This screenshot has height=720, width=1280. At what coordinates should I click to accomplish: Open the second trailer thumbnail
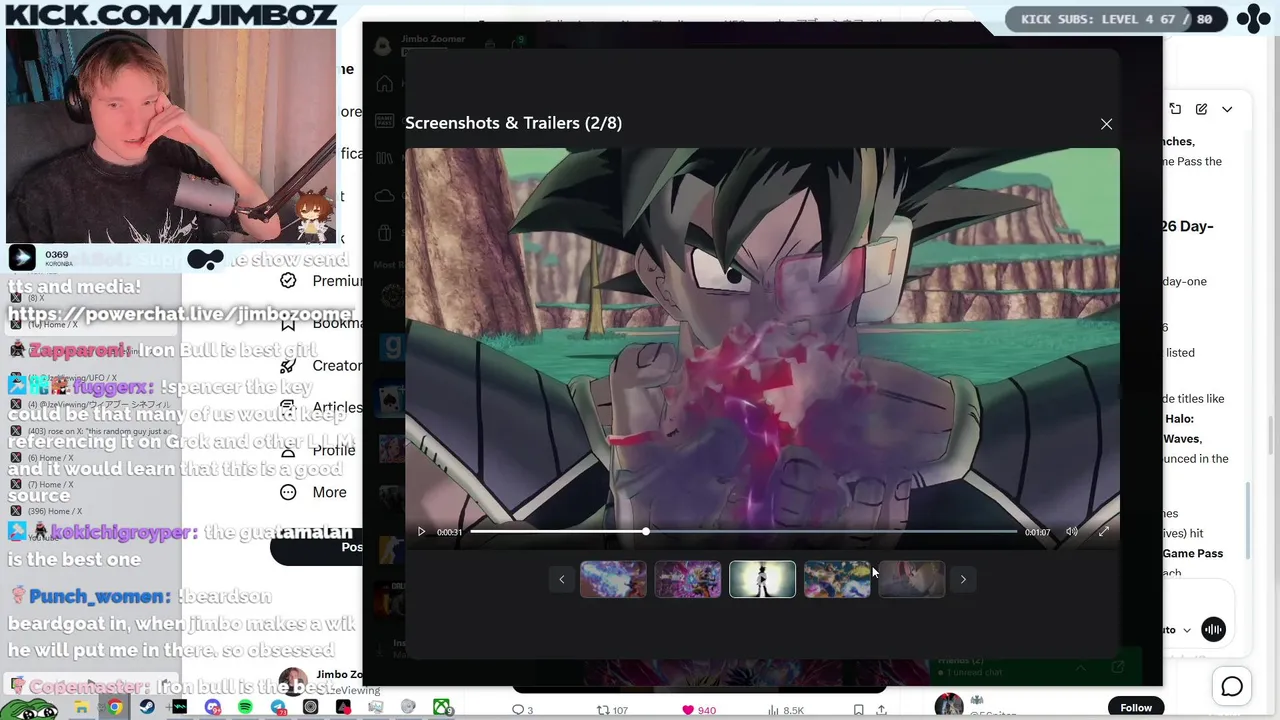(688, 579)
